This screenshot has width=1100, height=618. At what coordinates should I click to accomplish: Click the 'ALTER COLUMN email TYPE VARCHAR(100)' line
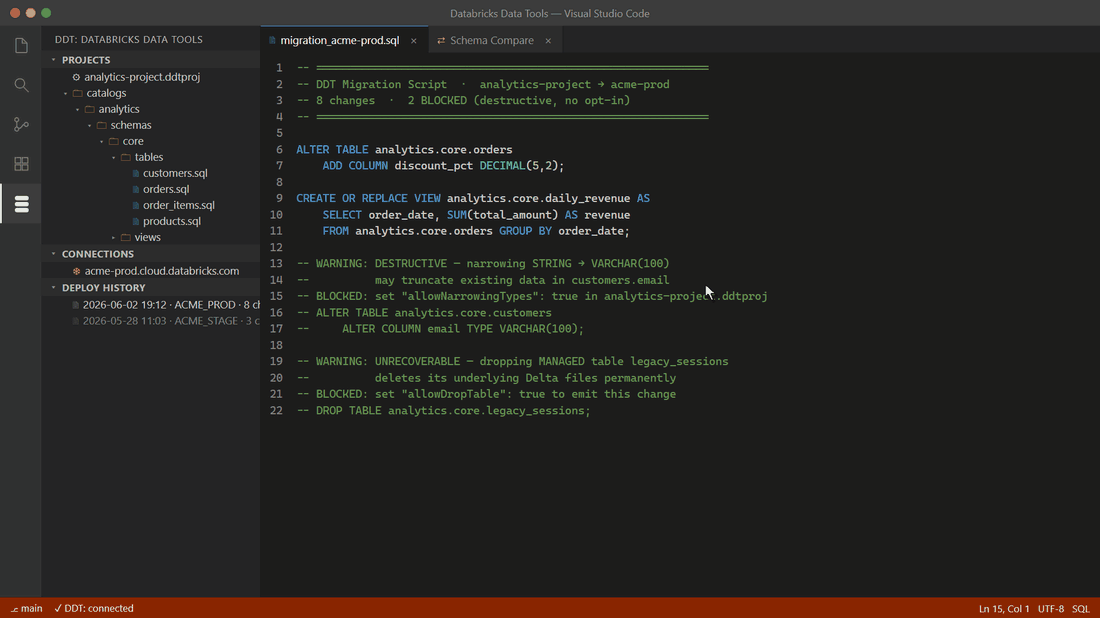pyautogui.click(x=440, y=329)
